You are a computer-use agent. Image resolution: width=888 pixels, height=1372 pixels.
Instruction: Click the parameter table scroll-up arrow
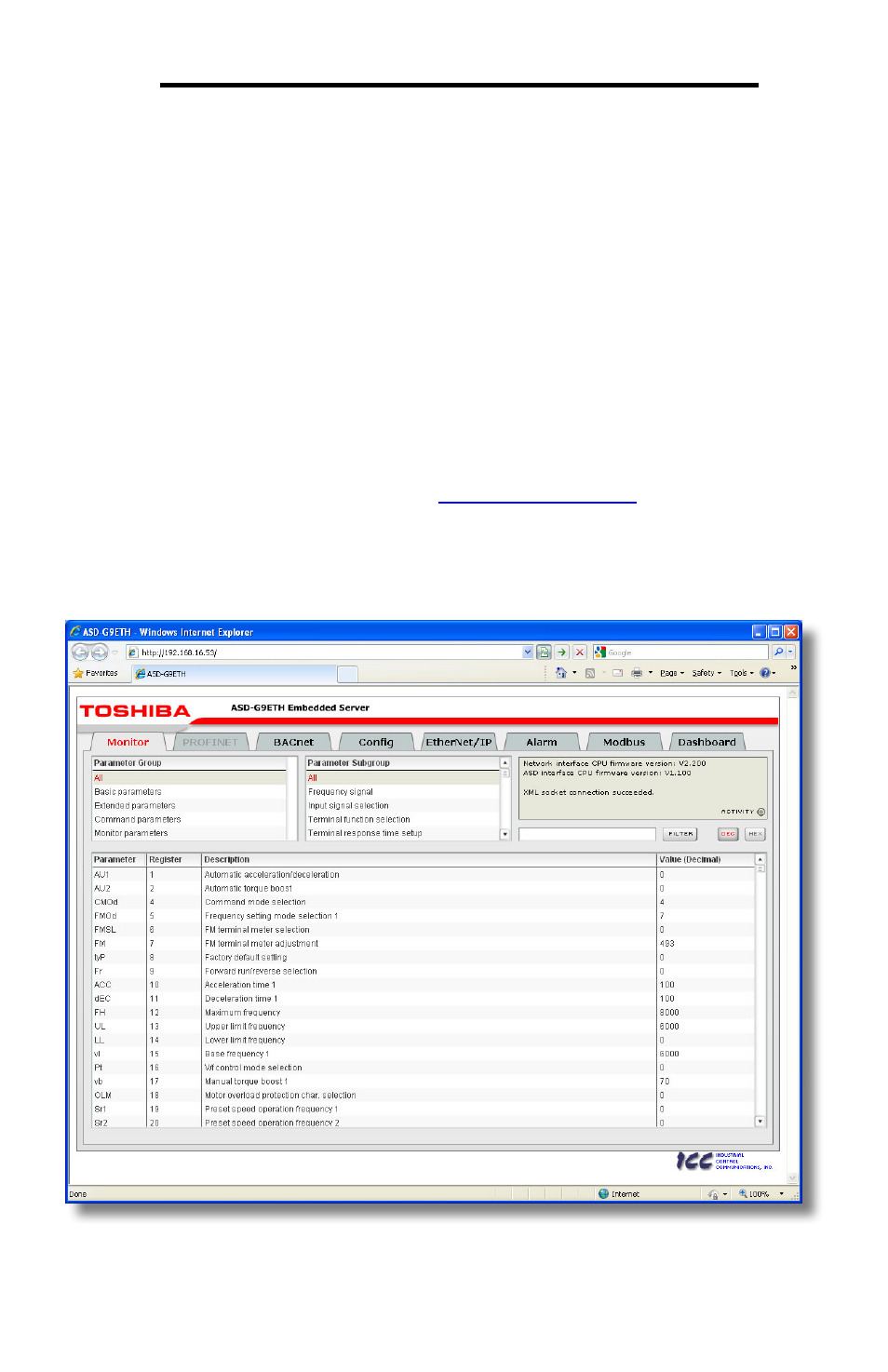click(760, 859)
